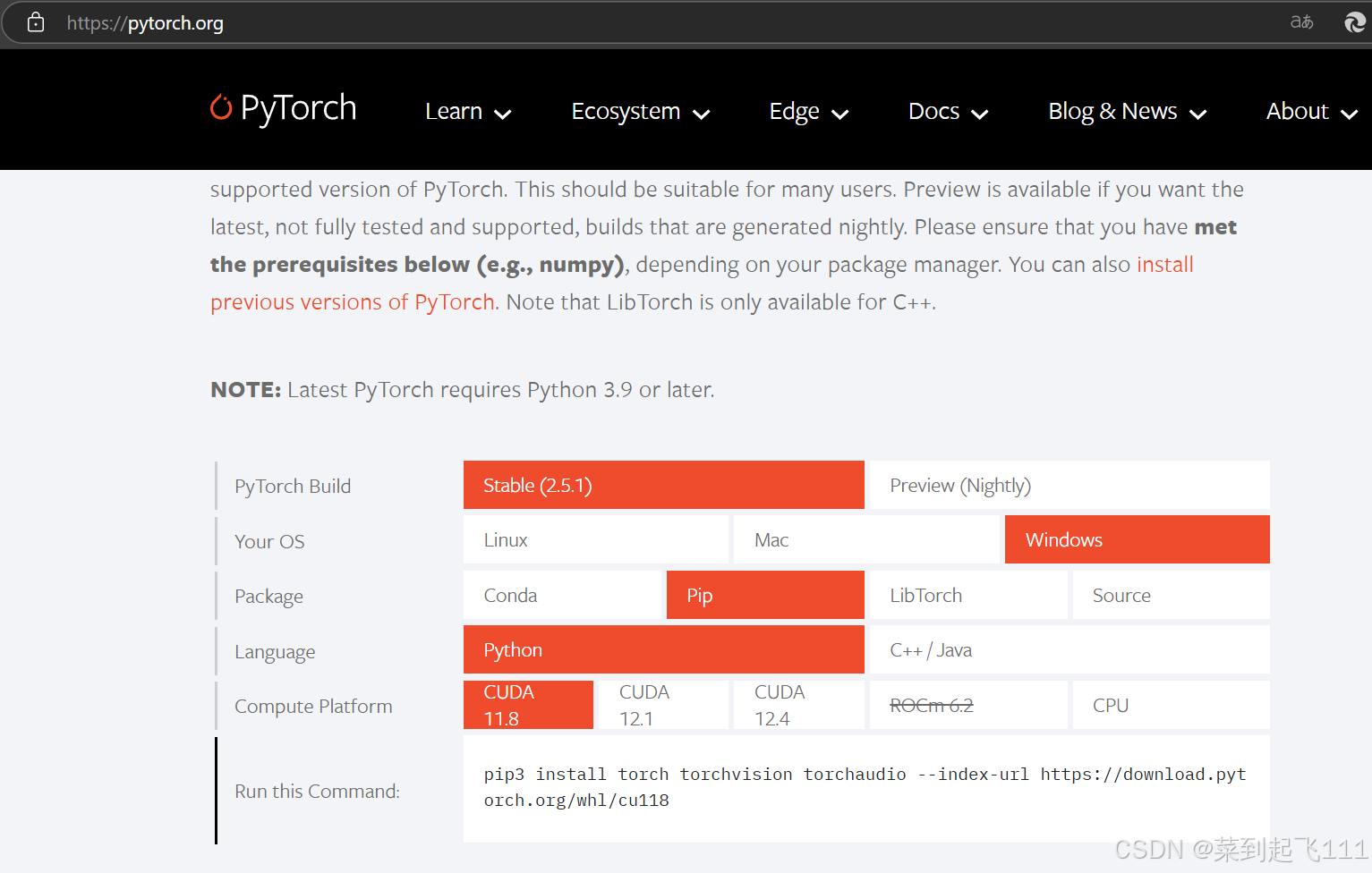1372x873 pixels.
Task: Select CUDA 12.1 compute platform
Action: tap(663, 705)
